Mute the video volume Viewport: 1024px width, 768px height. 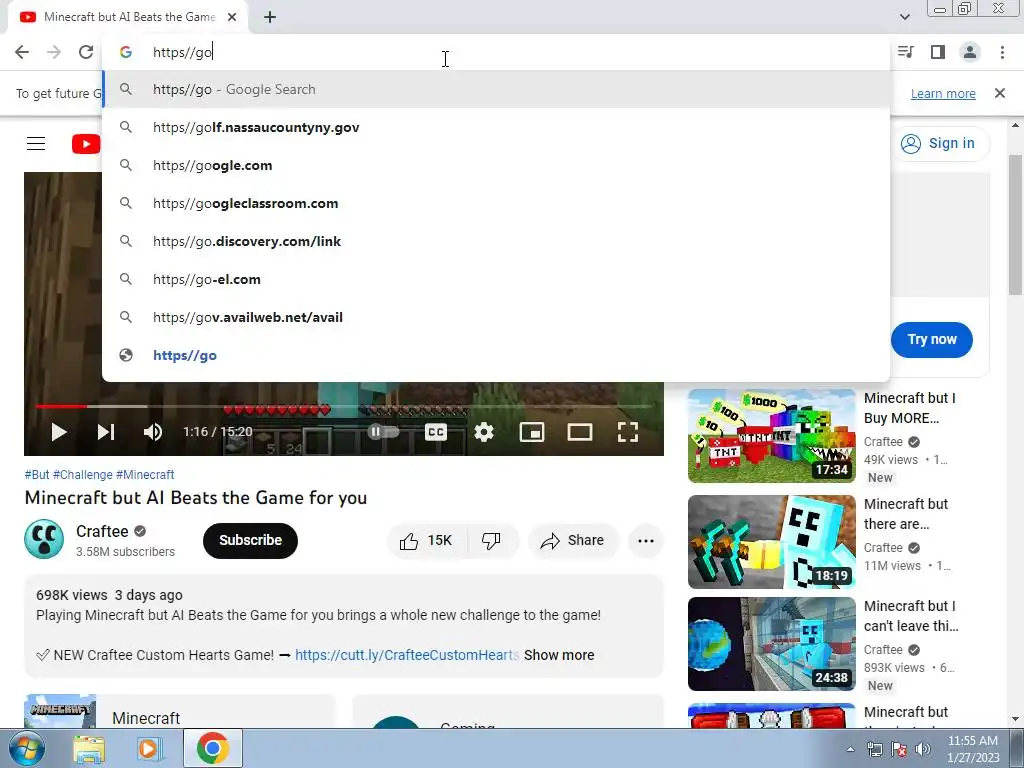153,432
